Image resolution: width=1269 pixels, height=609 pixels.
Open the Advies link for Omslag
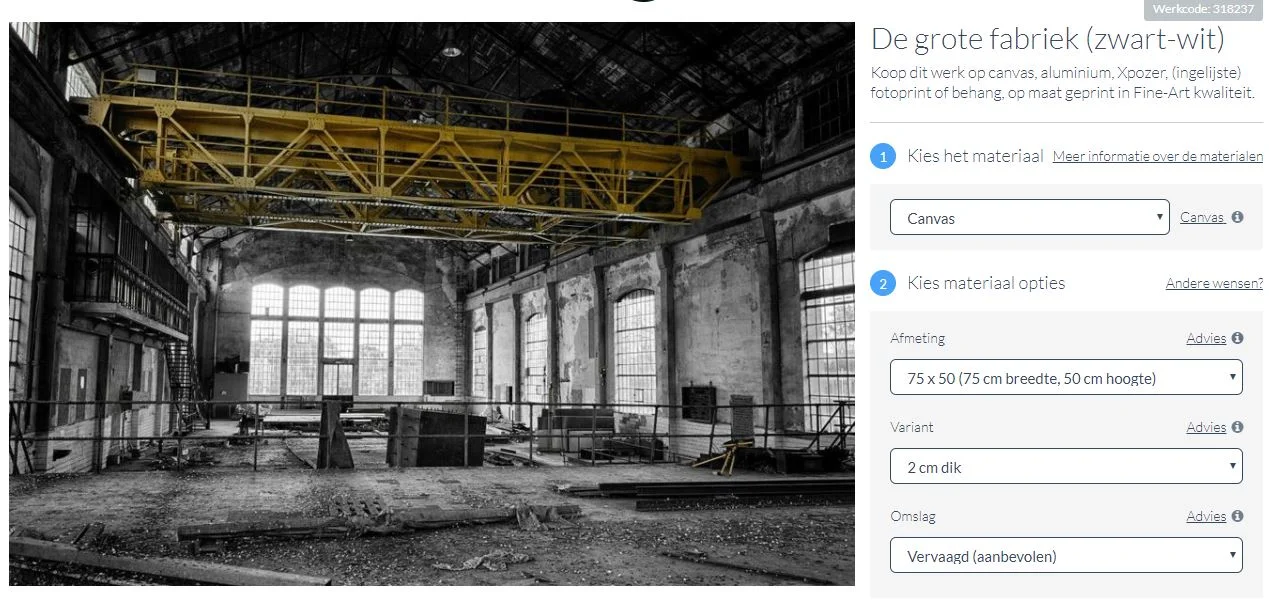[x=1206, y=516]
